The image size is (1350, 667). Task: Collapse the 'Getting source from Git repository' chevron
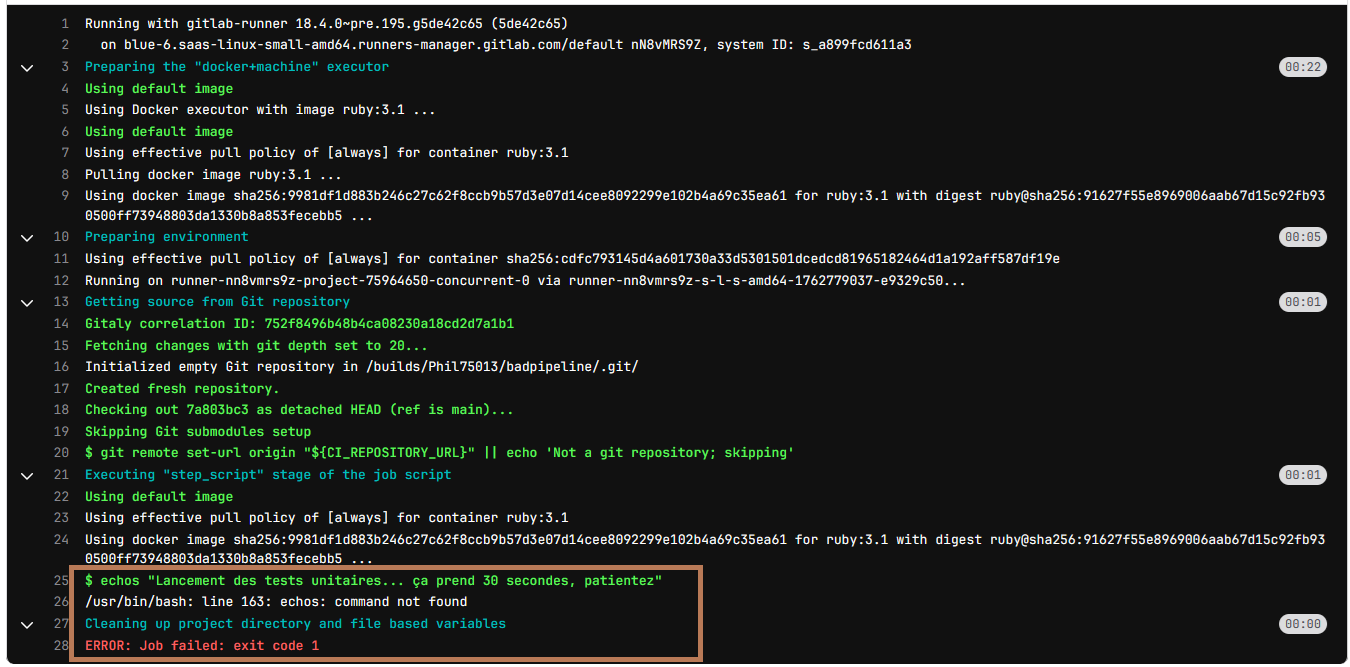click(27, 302)
